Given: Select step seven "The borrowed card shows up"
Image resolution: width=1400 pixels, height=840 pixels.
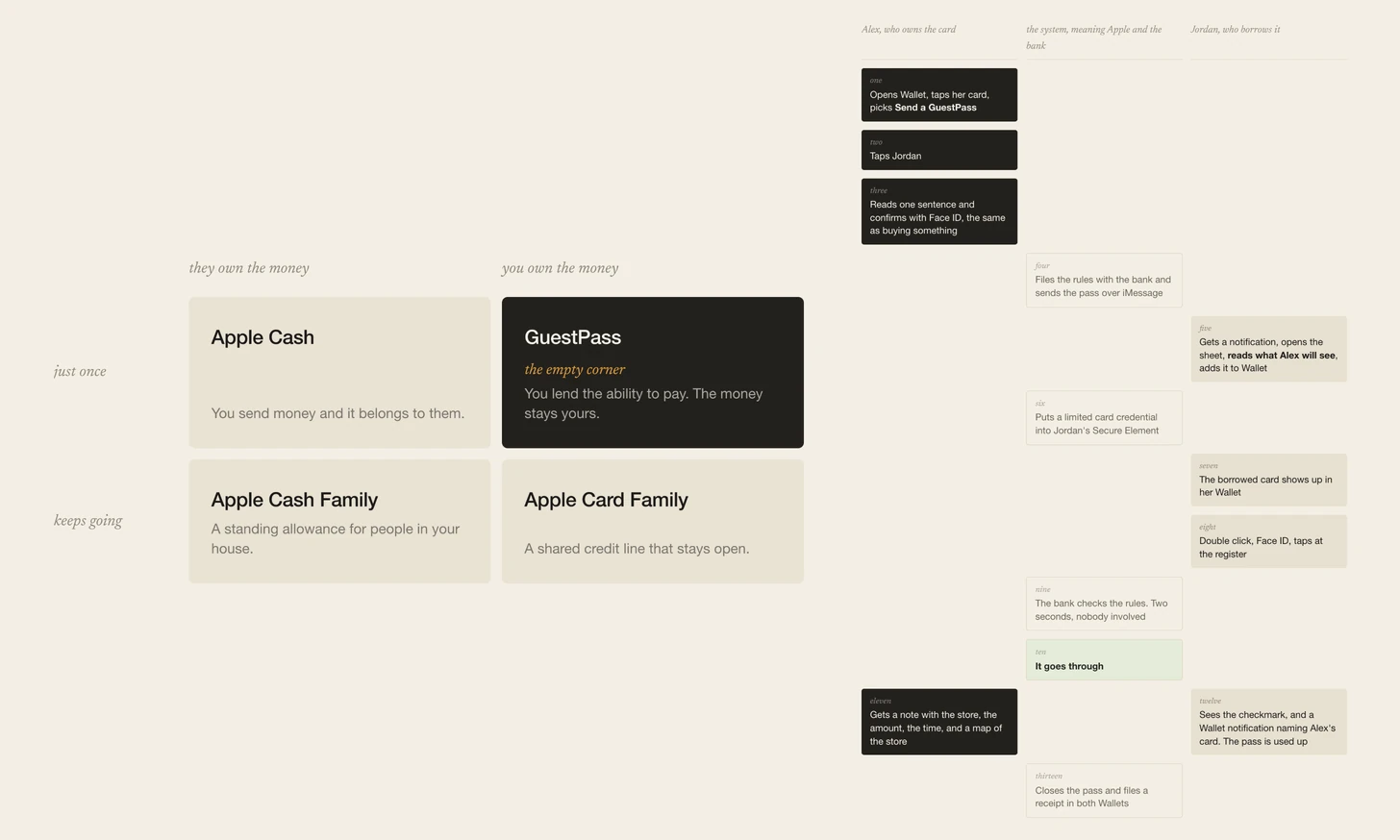Looking at the screenshot, I should click(x=1269, y=480).
